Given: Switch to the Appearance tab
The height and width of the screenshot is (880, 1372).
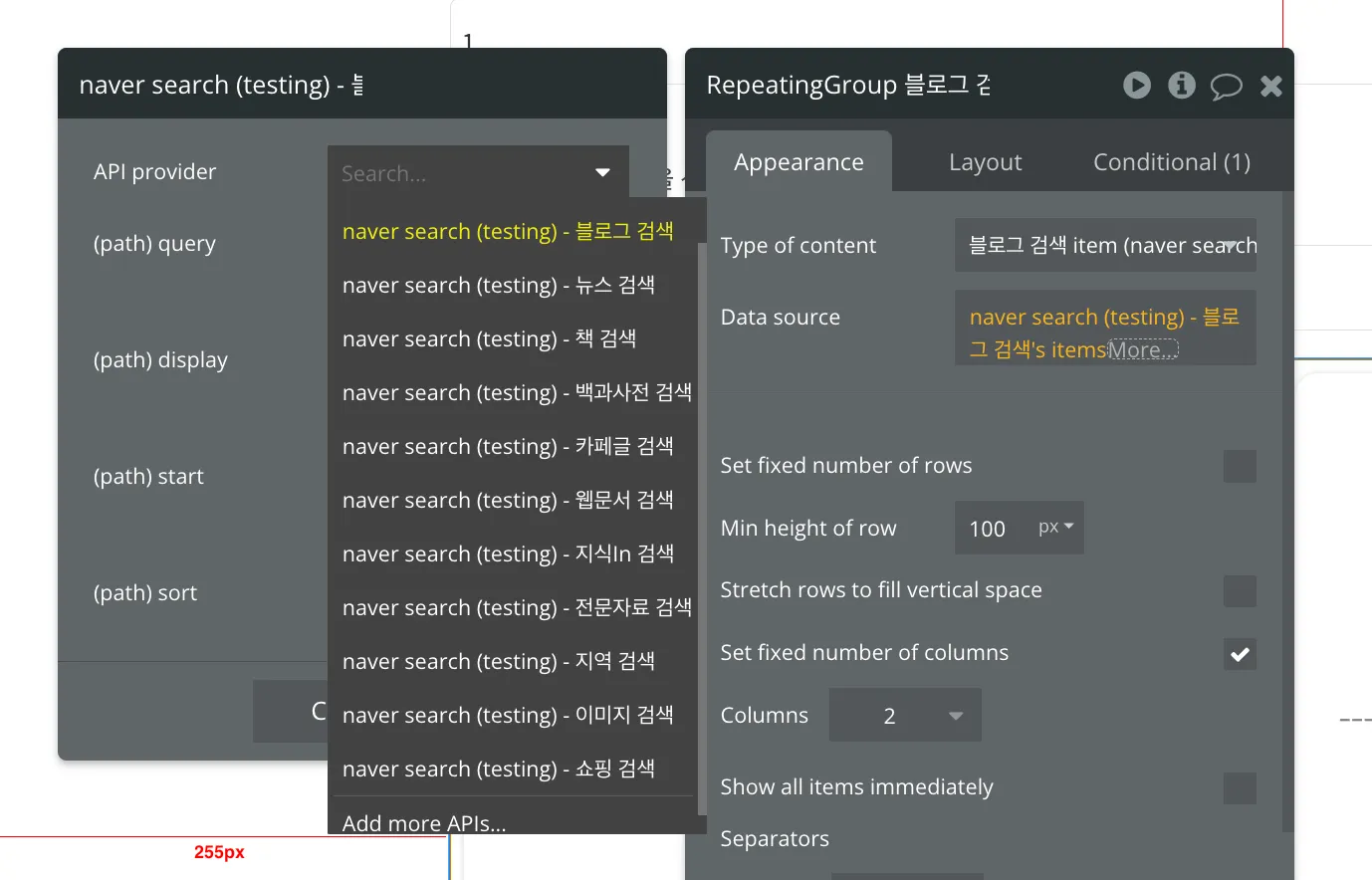Looking at the screenshot, I should pyautogui.click(x=799, y=162).
